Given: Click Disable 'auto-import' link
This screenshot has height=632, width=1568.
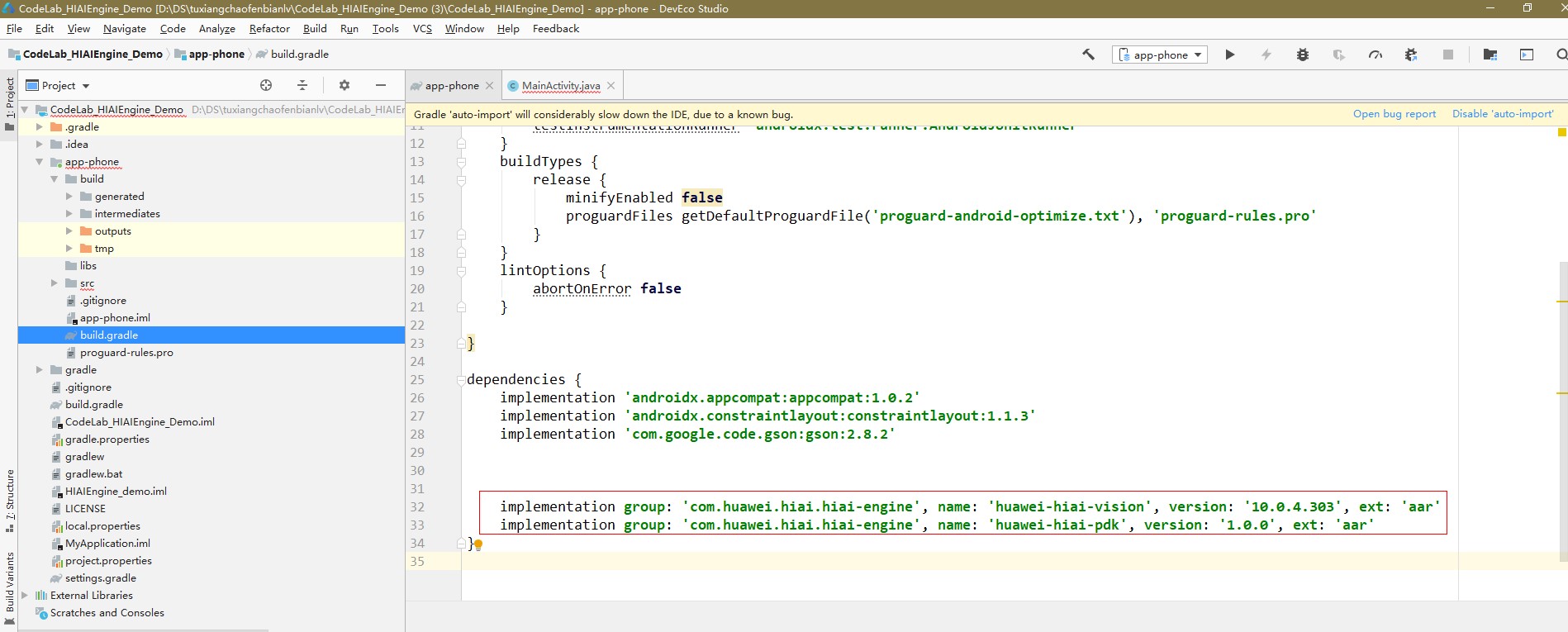Looking at the screenshot, I should click(1503, 114).
